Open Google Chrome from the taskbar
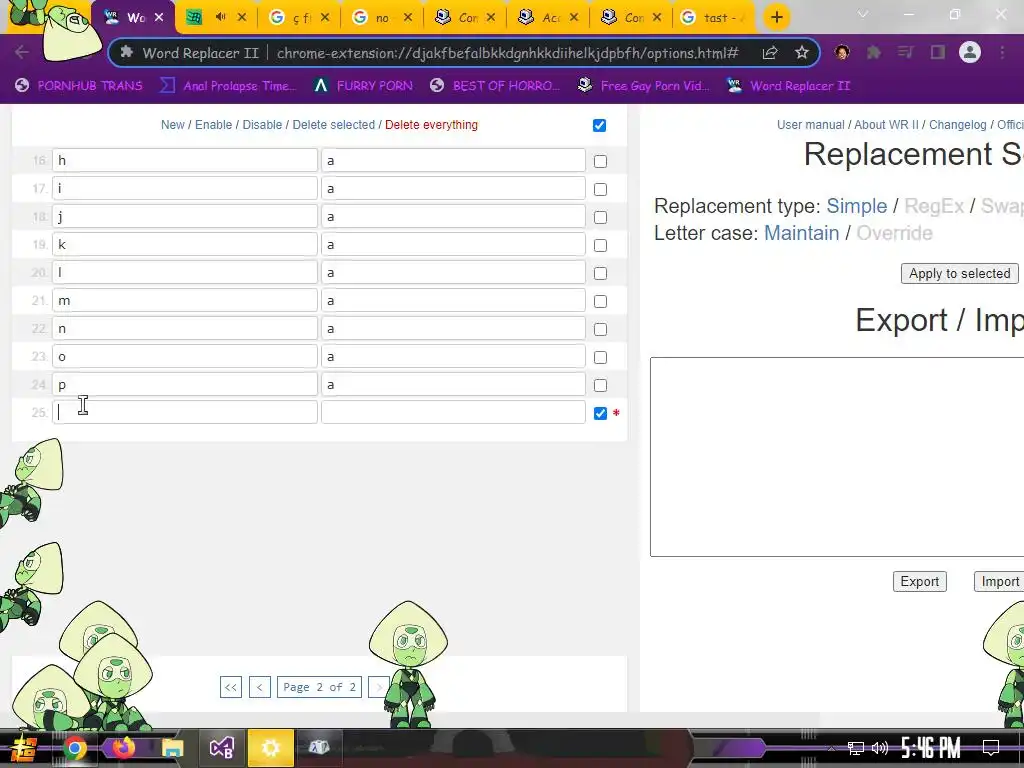This screenshot has width=1024, height=768. point(74,748)
